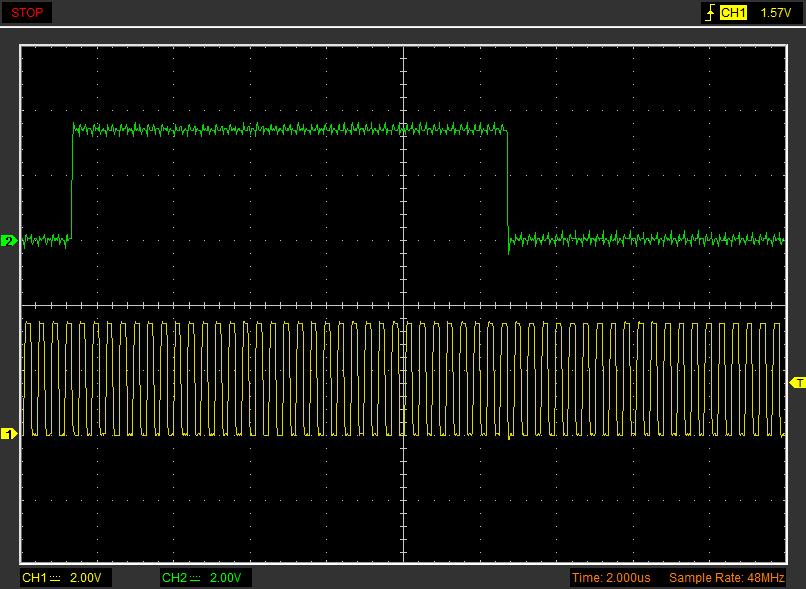Open the CH1 2.00V vertical scale setting
The width and height of the screenshot is (806, 589).
point(86,578)
